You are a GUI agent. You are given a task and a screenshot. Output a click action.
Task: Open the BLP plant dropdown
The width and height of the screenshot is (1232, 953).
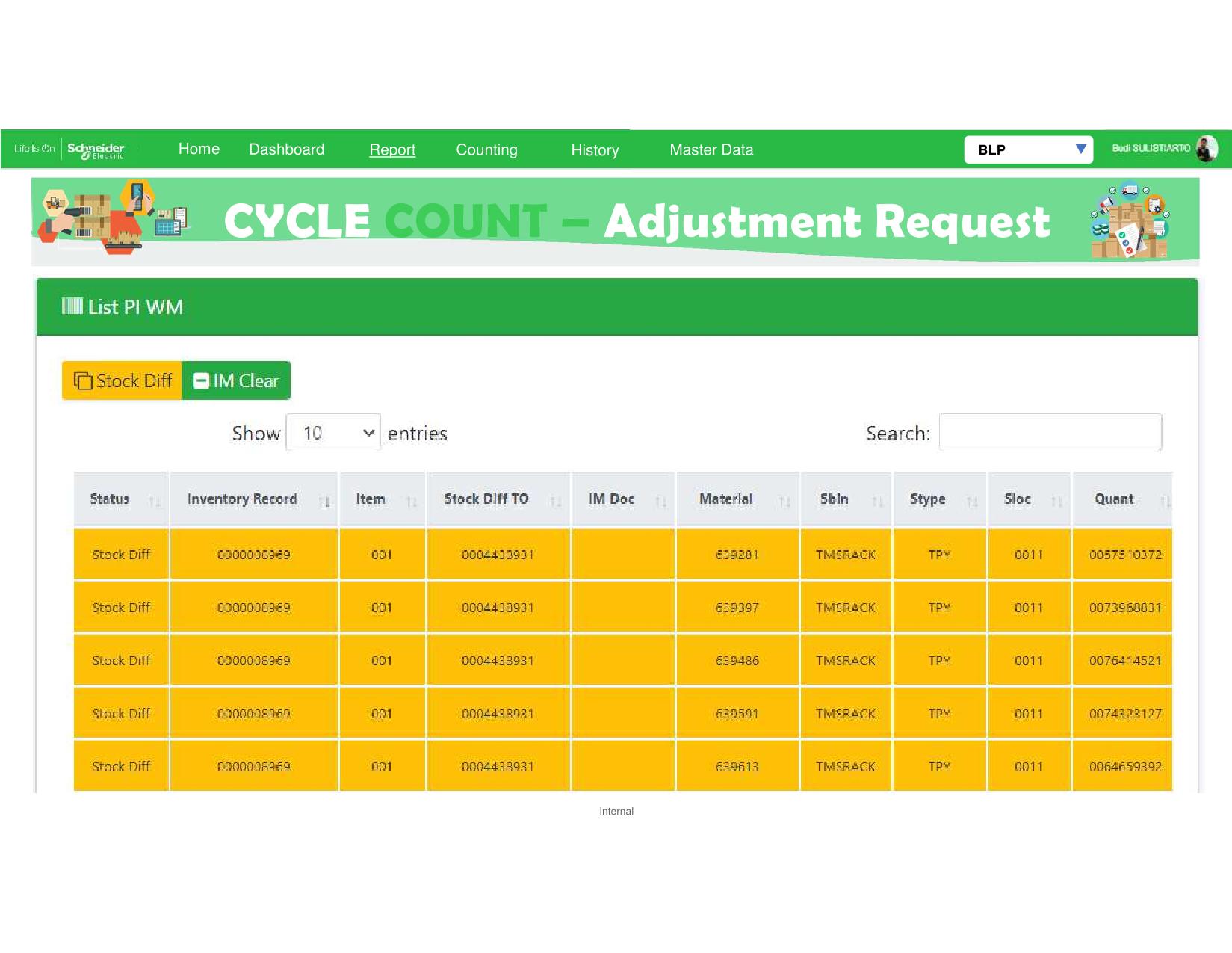[1028, 149]
